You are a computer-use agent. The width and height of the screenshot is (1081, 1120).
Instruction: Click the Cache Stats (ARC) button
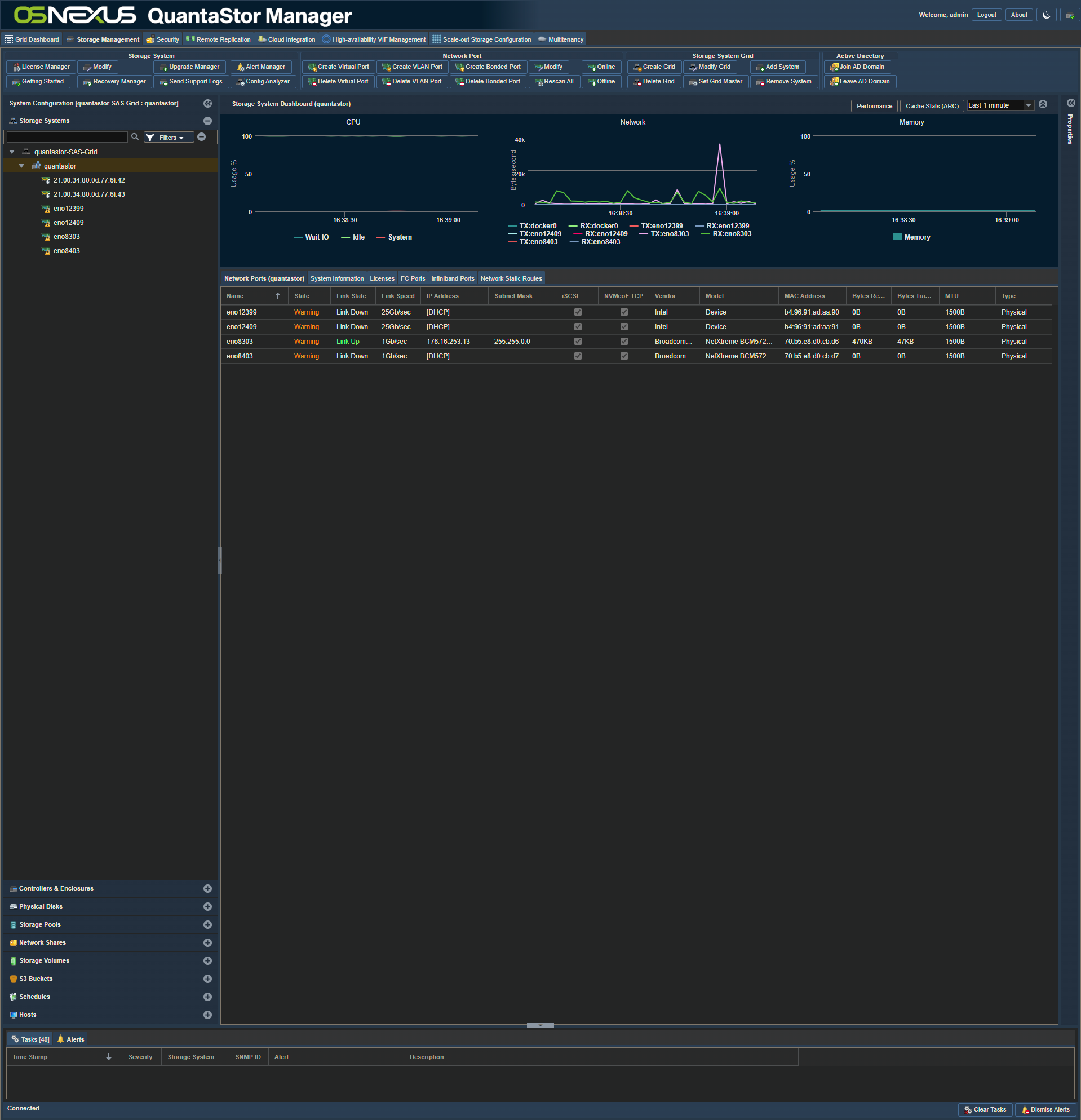tap(932, 106)
